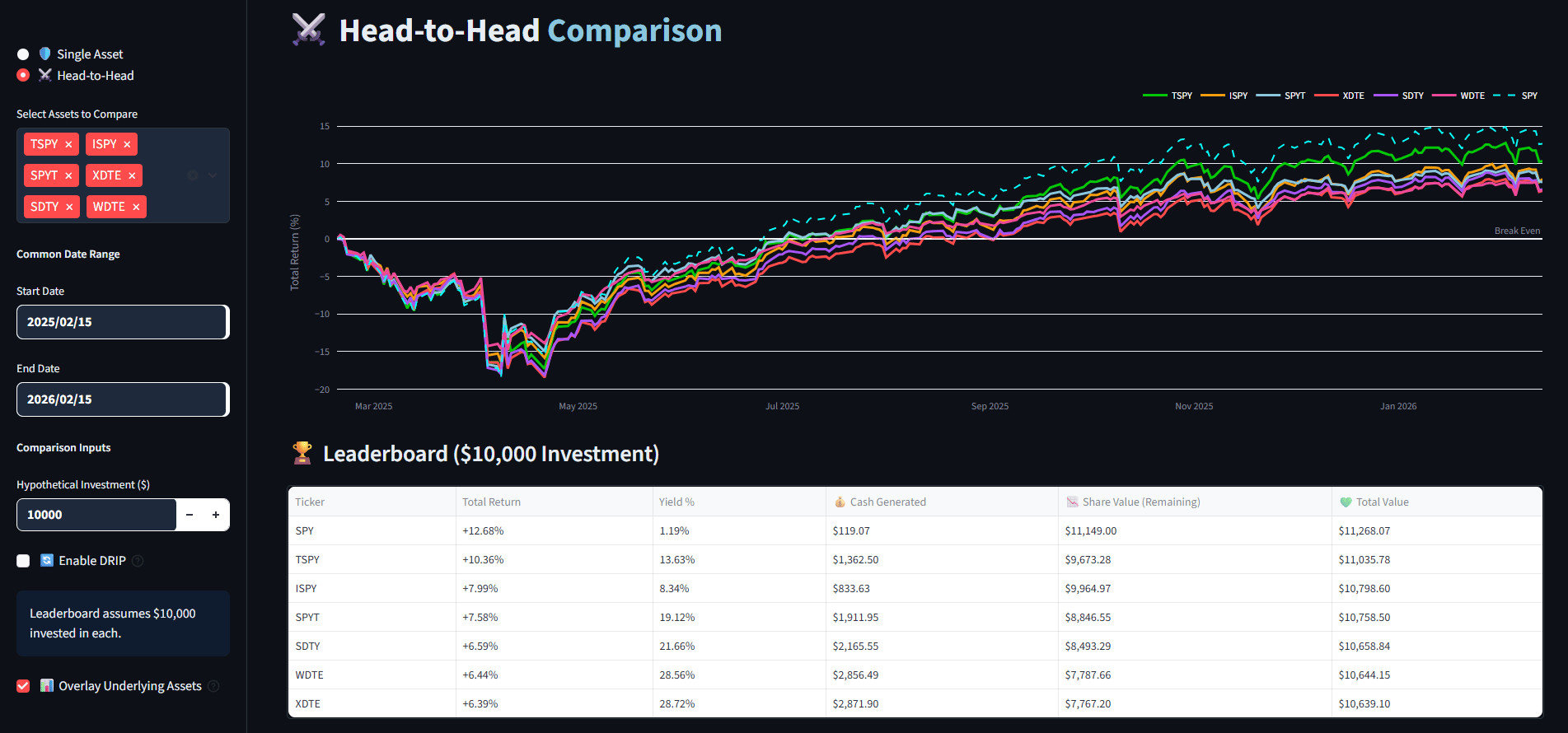Select the +12.68% total return cell
The height and width of the screenshot is (733, 1568).
(x=554, y=530)
